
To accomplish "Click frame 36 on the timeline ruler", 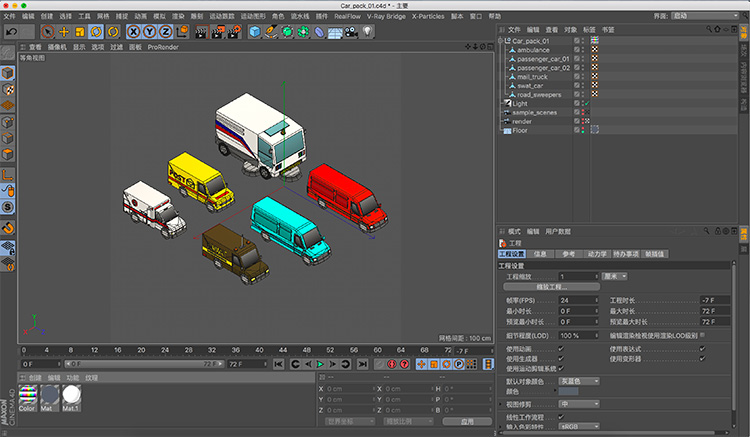I will coord(235,350).
